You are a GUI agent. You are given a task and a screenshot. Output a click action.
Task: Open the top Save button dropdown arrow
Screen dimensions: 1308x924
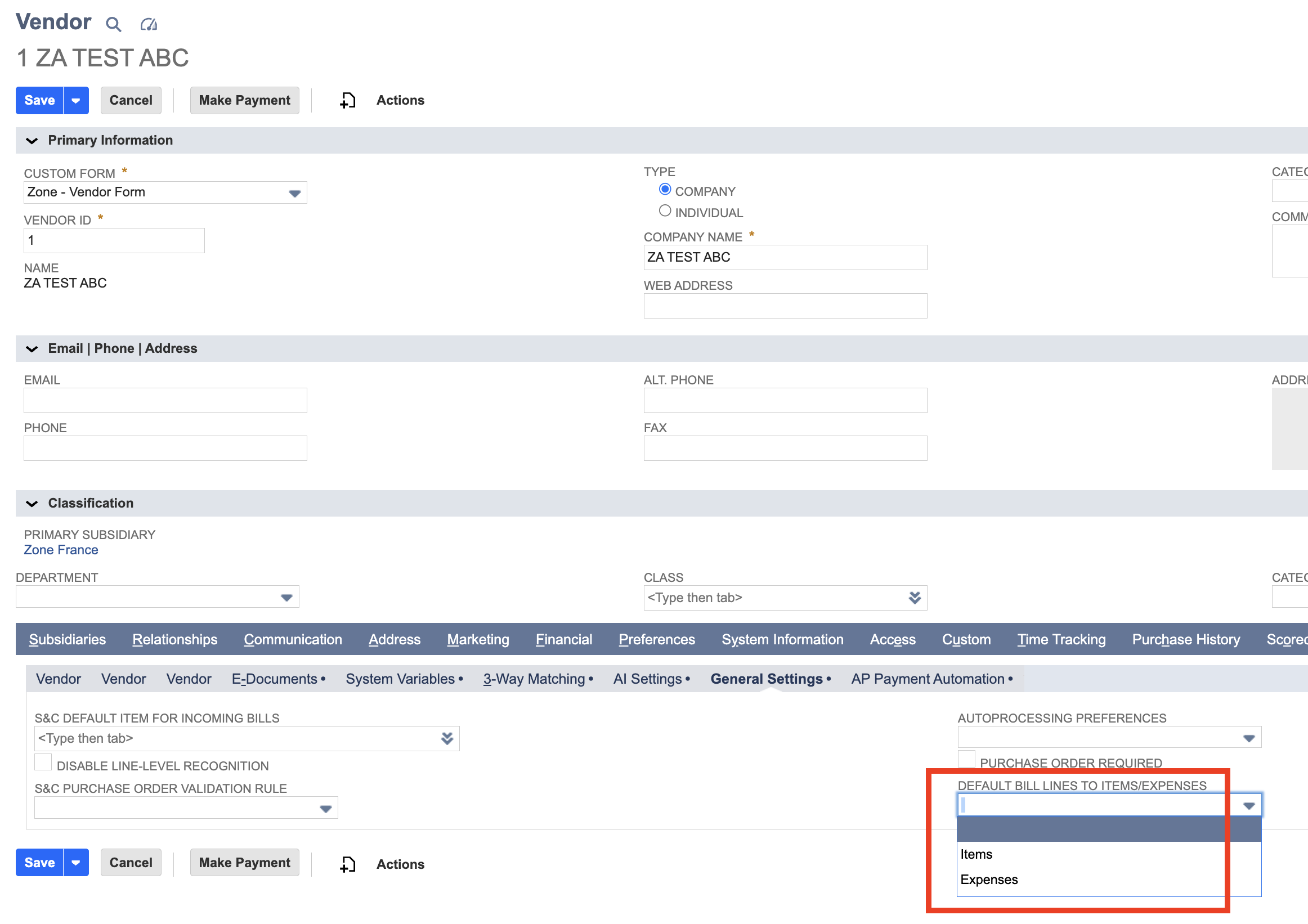click(76, 100)
